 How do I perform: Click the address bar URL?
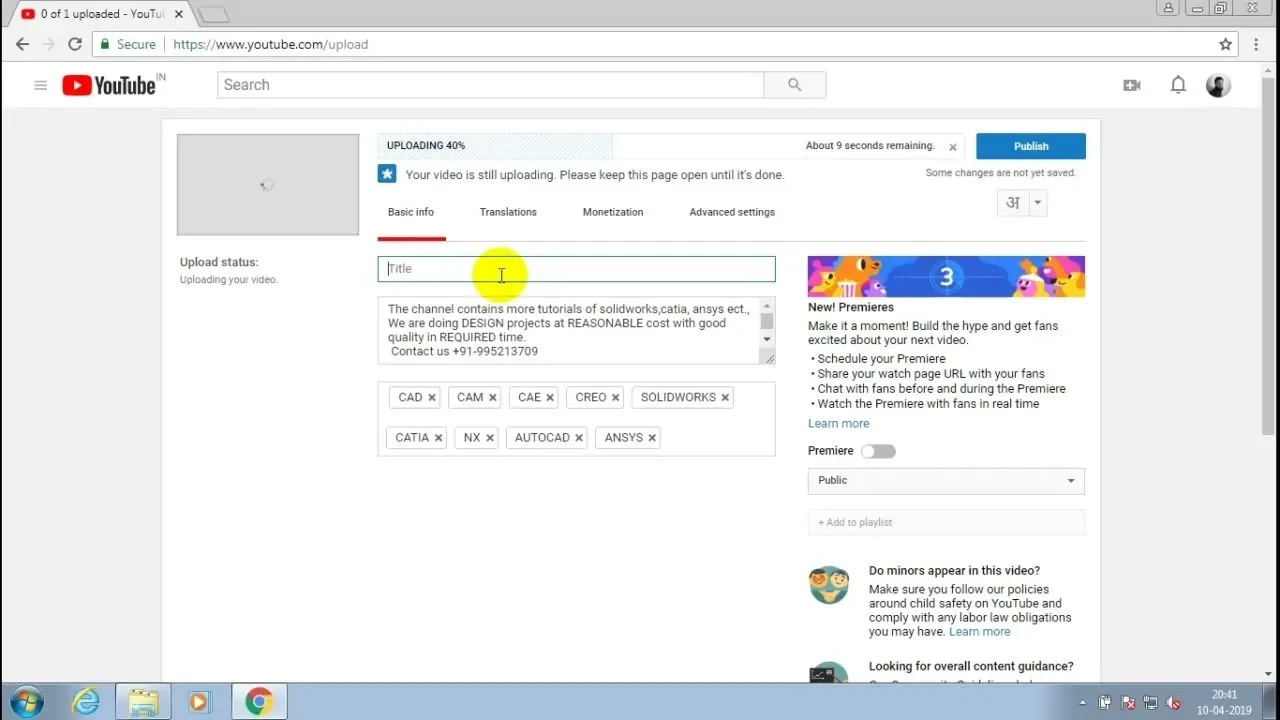coord(270,45)
